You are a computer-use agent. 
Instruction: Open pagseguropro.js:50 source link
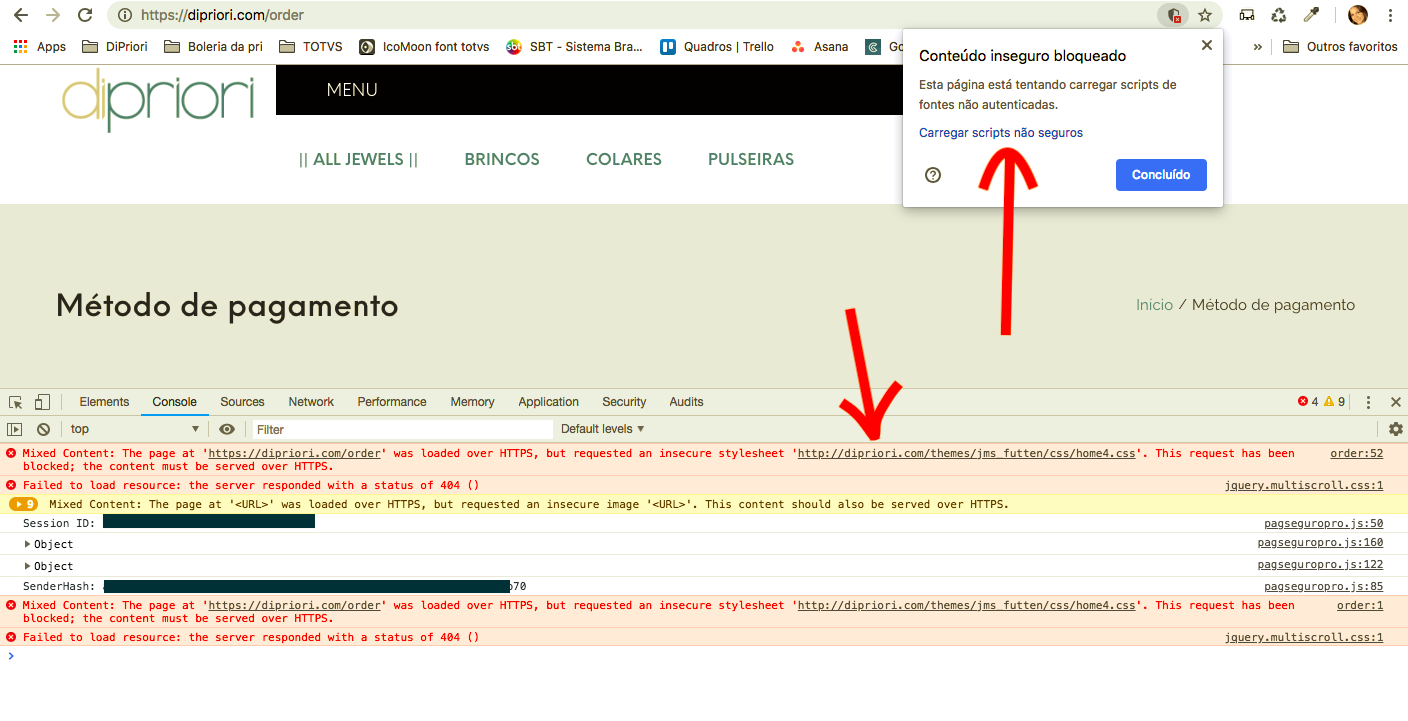click(1324, 523)
